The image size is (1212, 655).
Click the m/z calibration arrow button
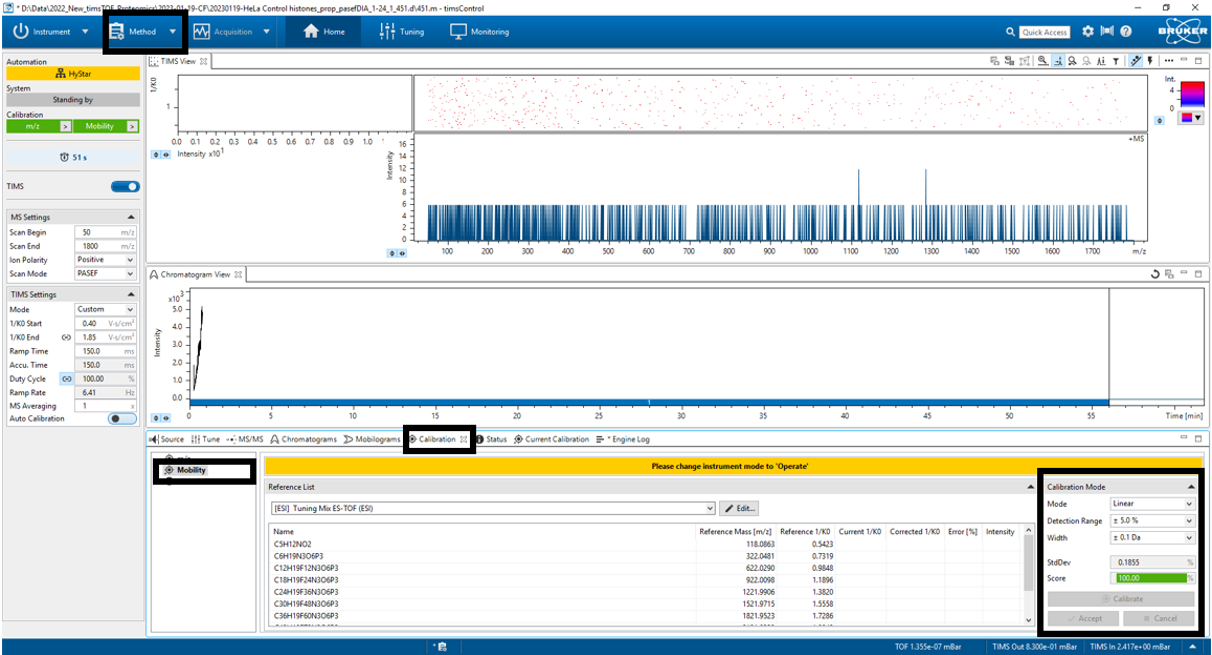(65, 127)
